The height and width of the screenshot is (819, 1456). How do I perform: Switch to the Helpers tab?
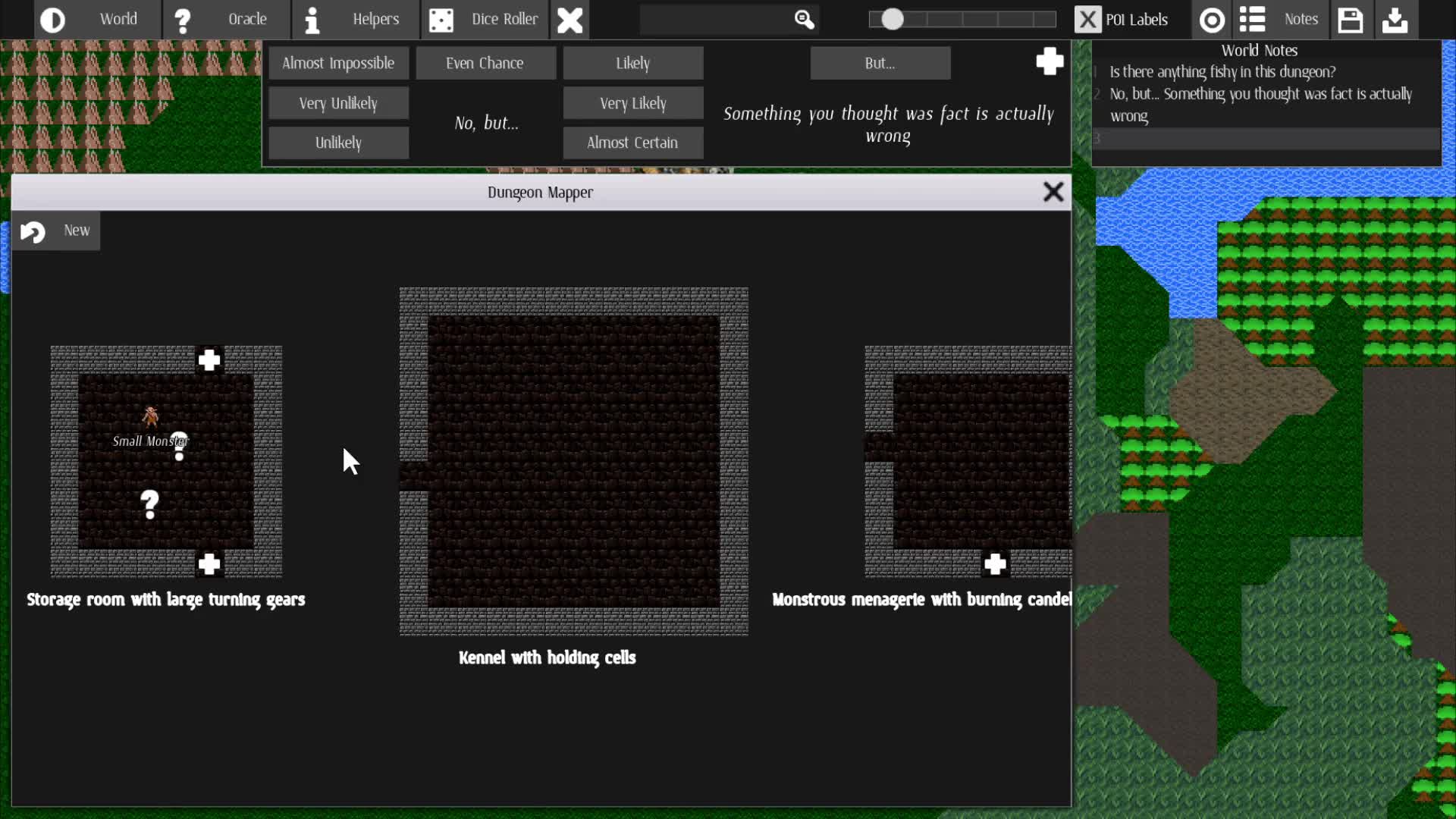pos(375,20)
